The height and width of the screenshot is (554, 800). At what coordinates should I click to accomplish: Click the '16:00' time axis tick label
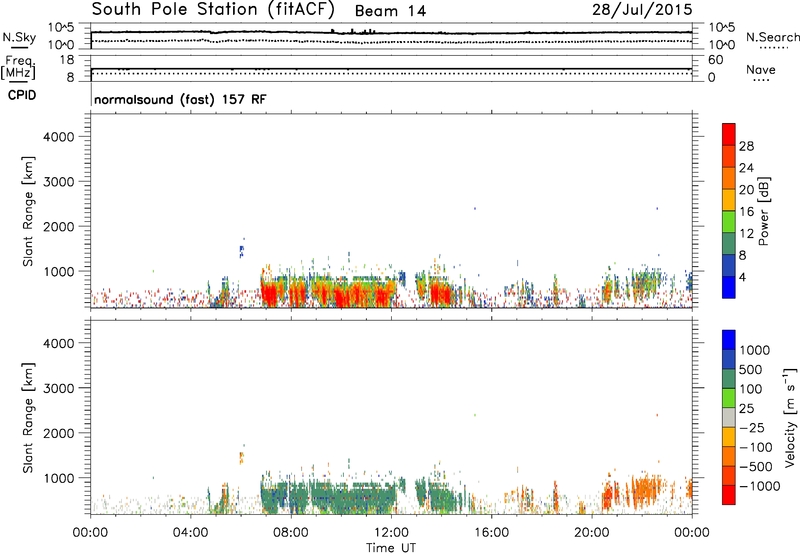(x=491, y=533)
